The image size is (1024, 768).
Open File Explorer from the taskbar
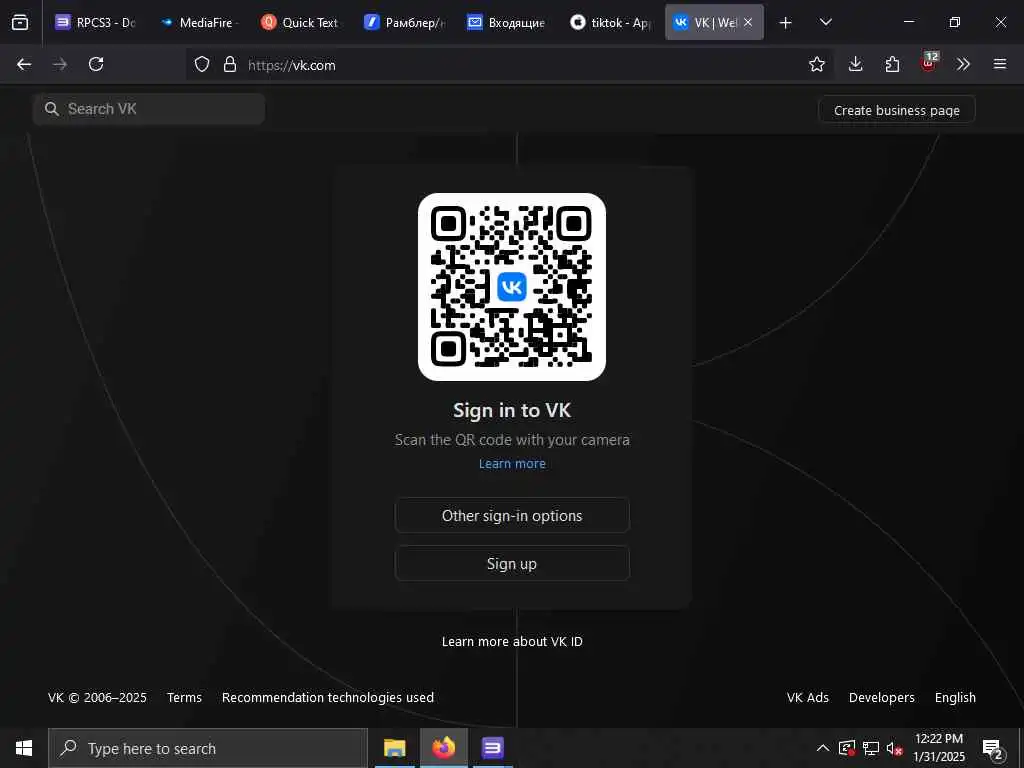click(x=394, y=748)
